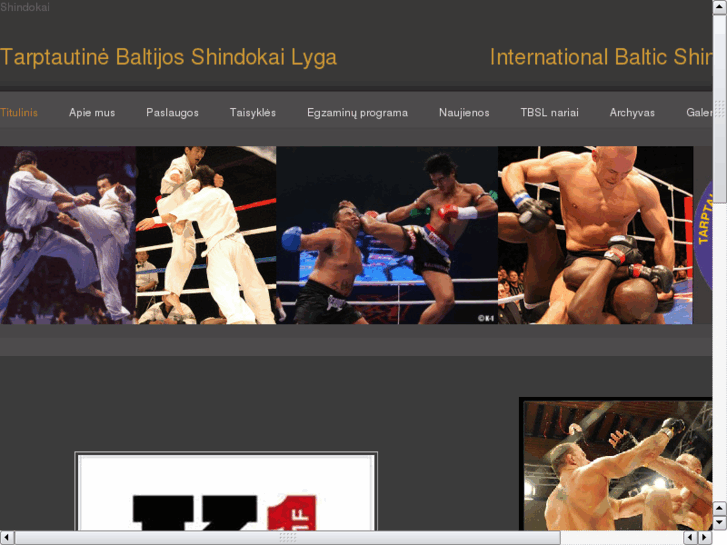
Task: Open the Titulinis menu item
Action: pos(19,113)
